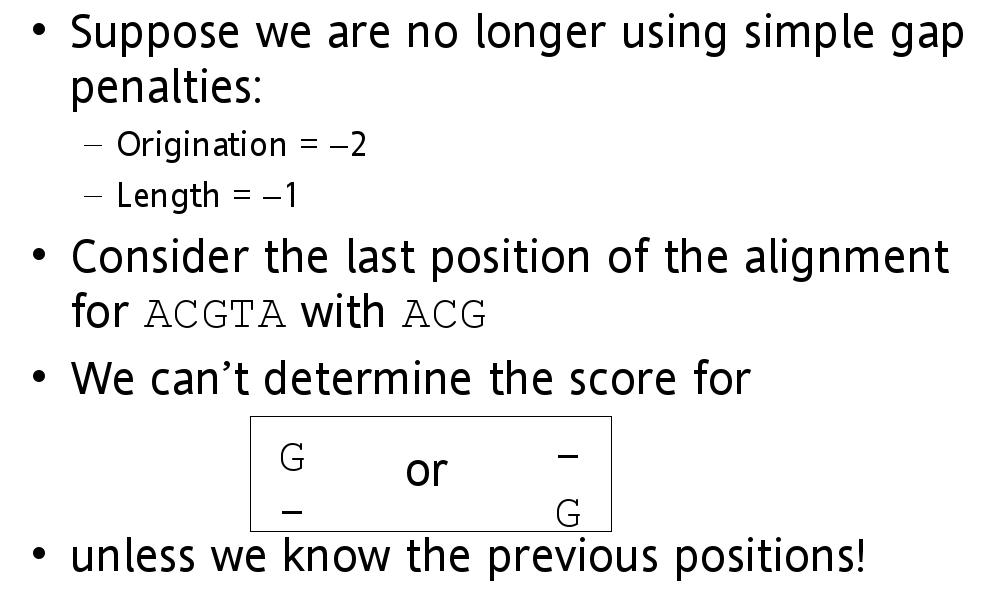Click the ACGTA sequence text
The height and width of the screenshot is (596, 994).
(216, 314)
